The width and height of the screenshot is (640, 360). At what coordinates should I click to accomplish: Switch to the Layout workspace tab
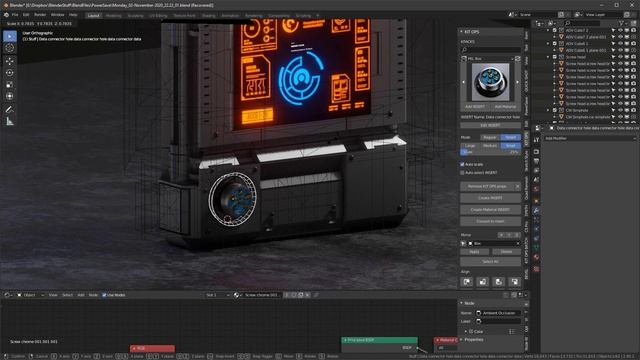click(93, 16)
